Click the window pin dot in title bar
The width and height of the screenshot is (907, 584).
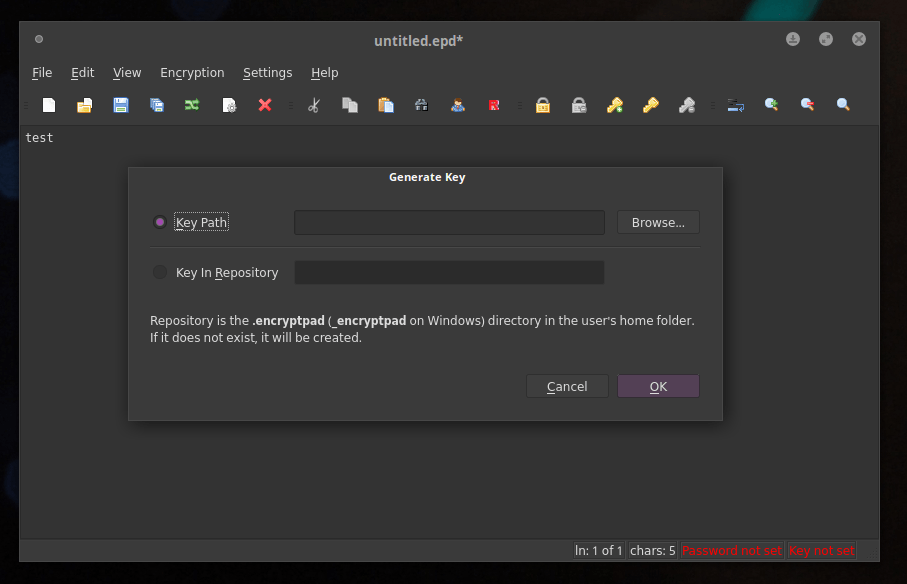pyautogui.click(x=39, y=39)
